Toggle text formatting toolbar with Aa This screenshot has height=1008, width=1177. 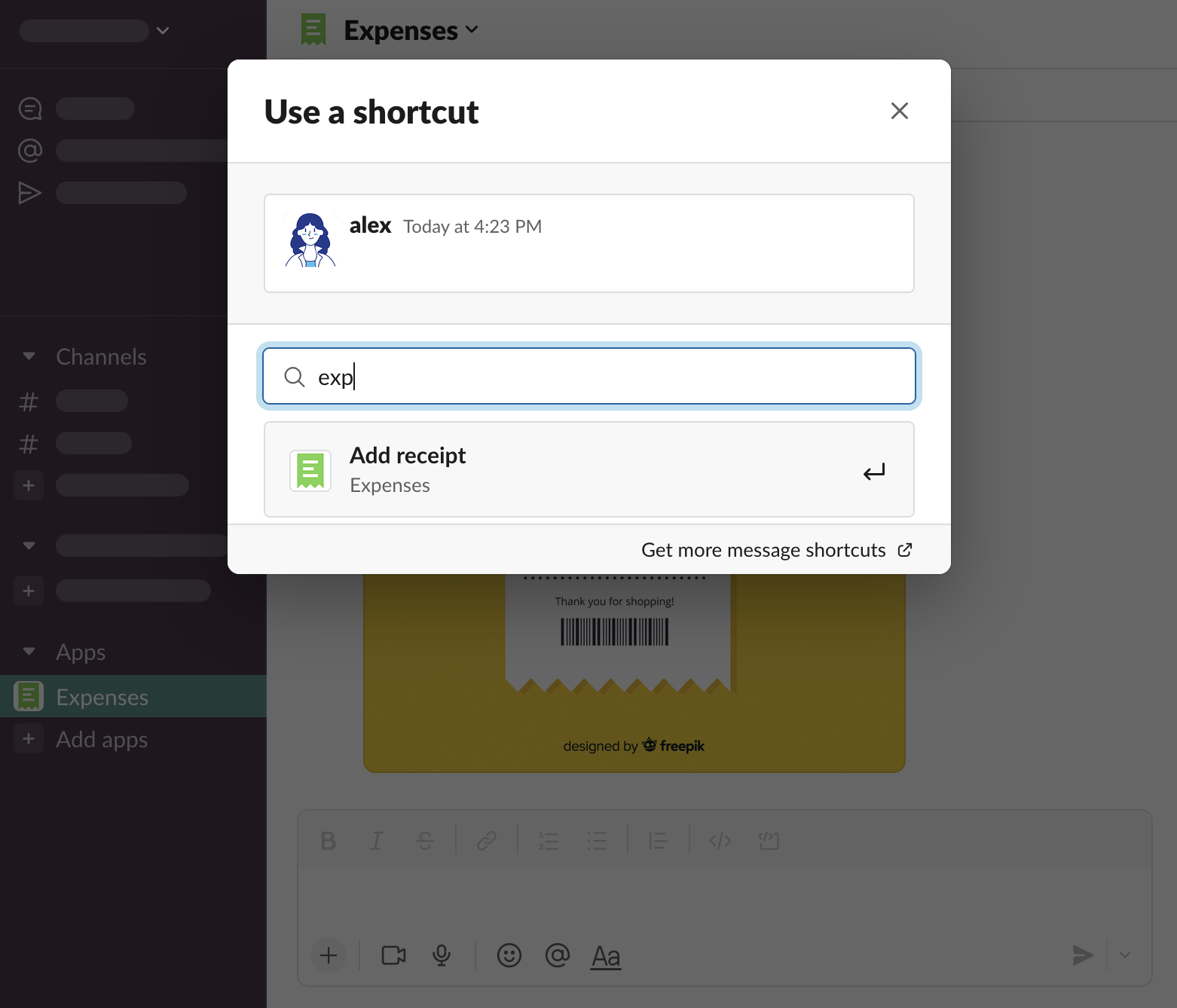(x=606, y=955)
